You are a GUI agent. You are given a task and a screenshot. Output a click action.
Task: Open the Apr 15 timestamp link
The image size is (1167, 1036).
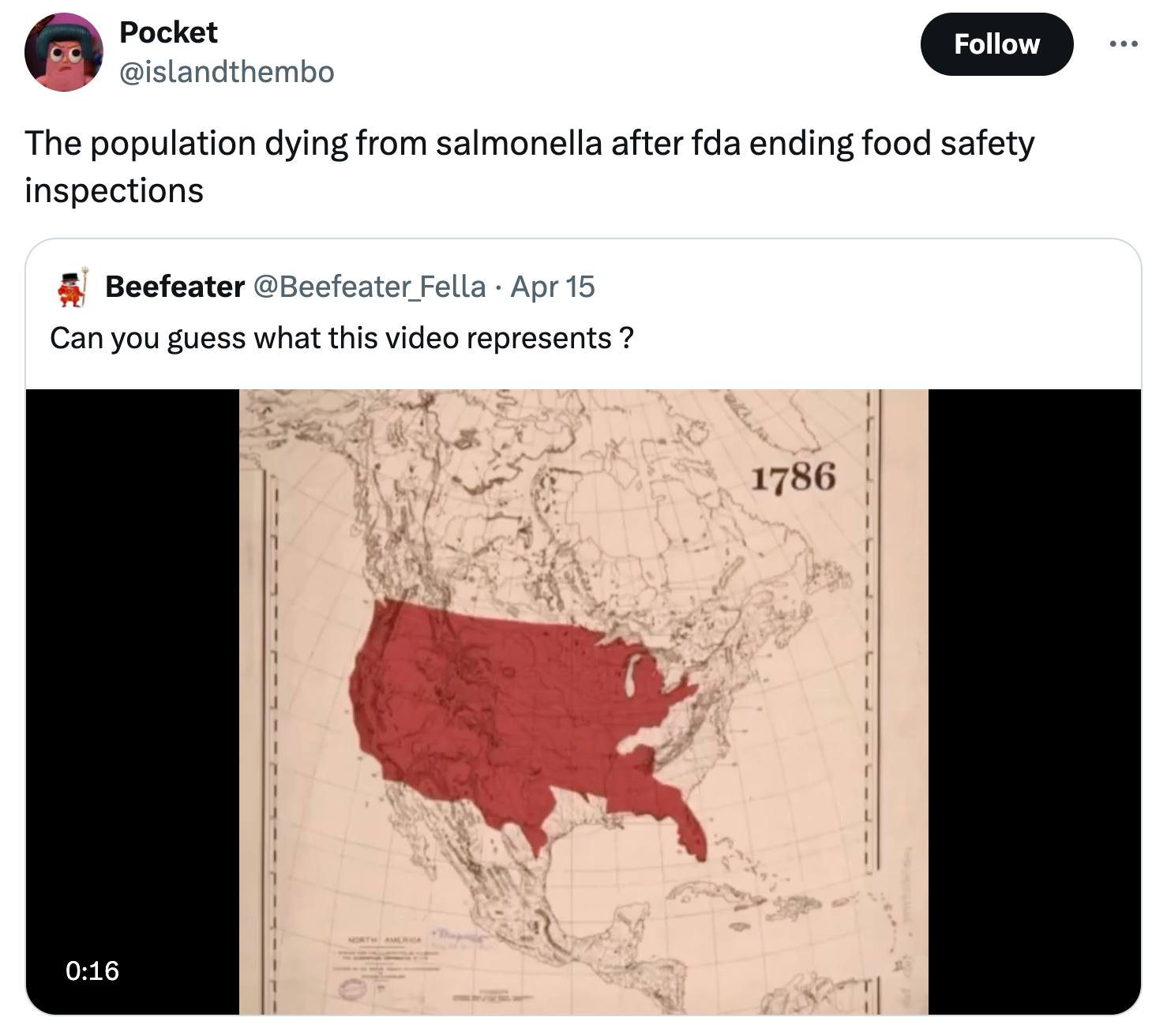pos(553,287)
